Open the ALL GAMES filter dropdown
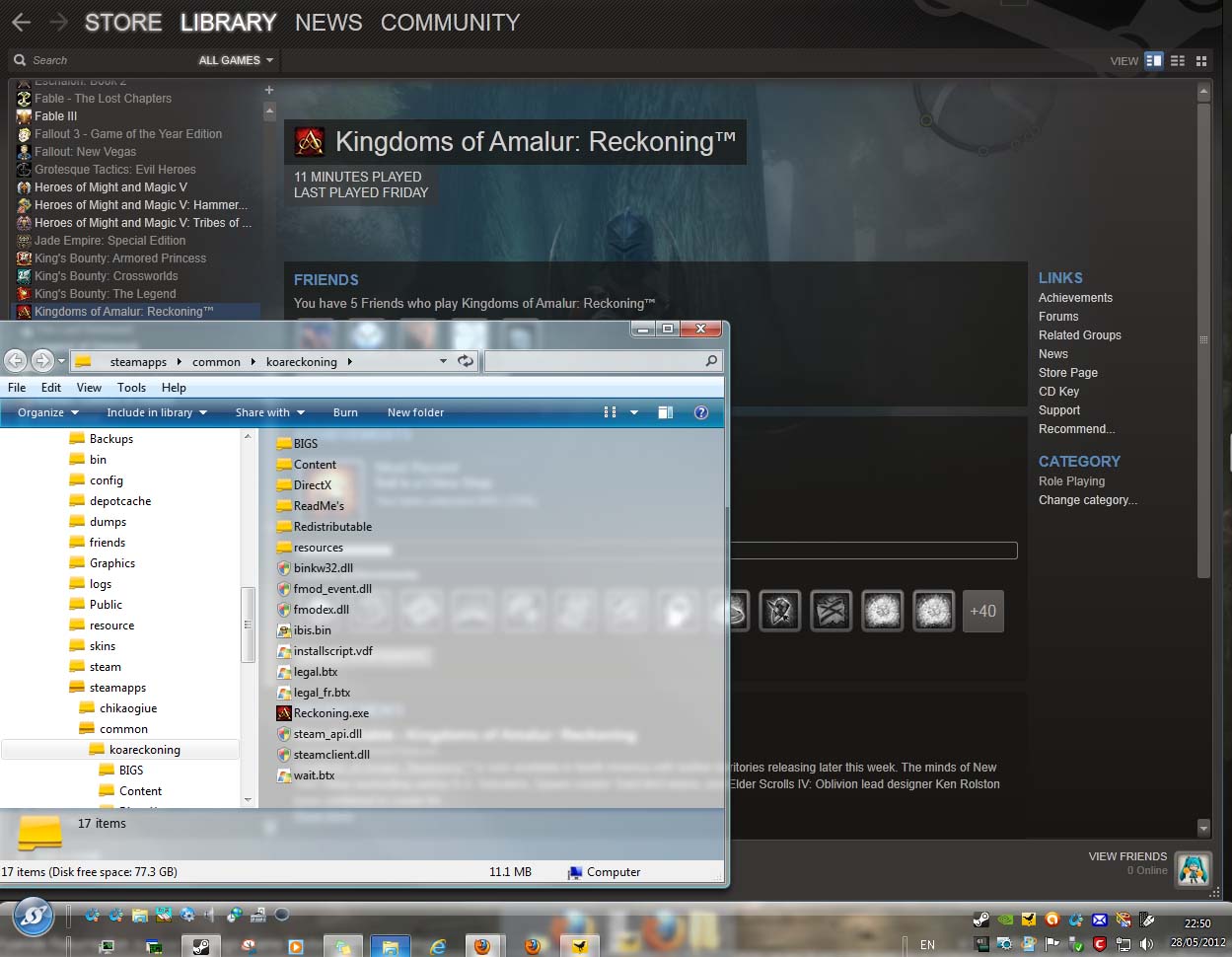 (236, 60)
